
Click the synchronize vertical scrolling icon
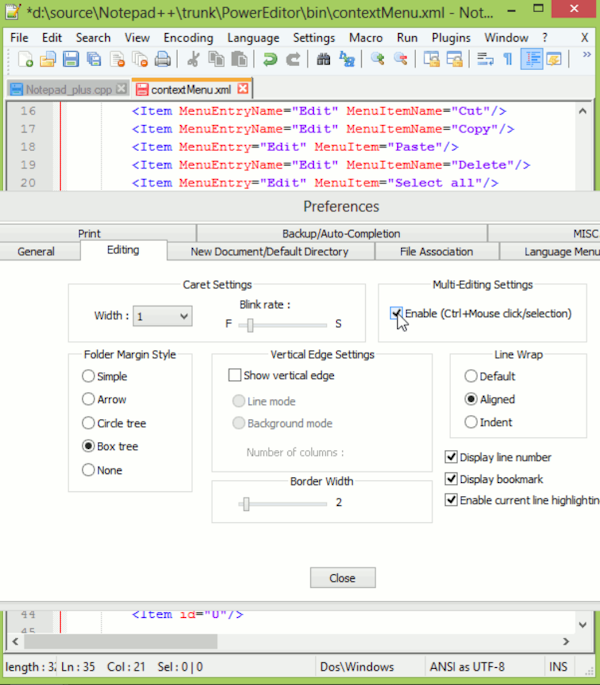point(432,59)
